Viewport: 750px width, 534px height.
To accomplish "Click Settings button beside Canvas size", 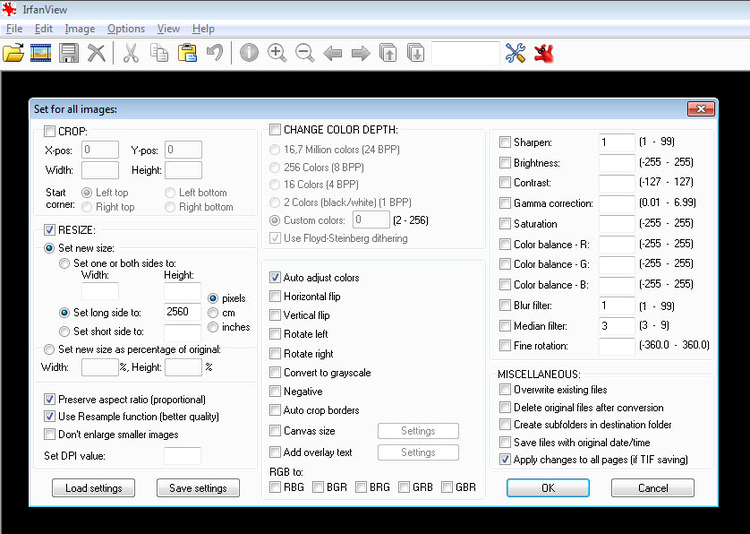I will (x=418, y=431).
